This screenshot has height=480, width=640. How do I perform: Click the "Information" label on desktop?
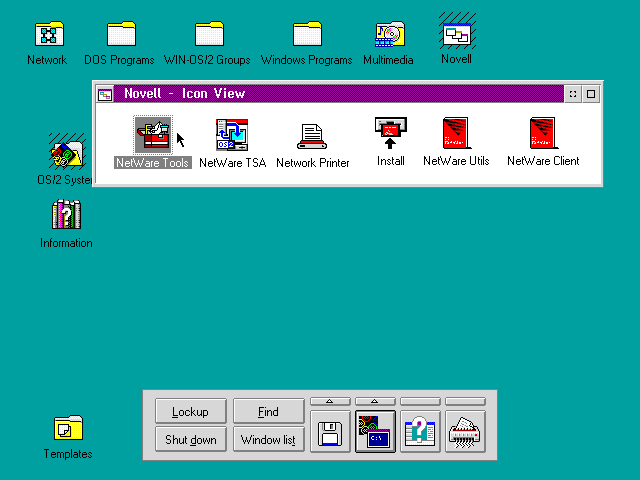coord(66,243)
